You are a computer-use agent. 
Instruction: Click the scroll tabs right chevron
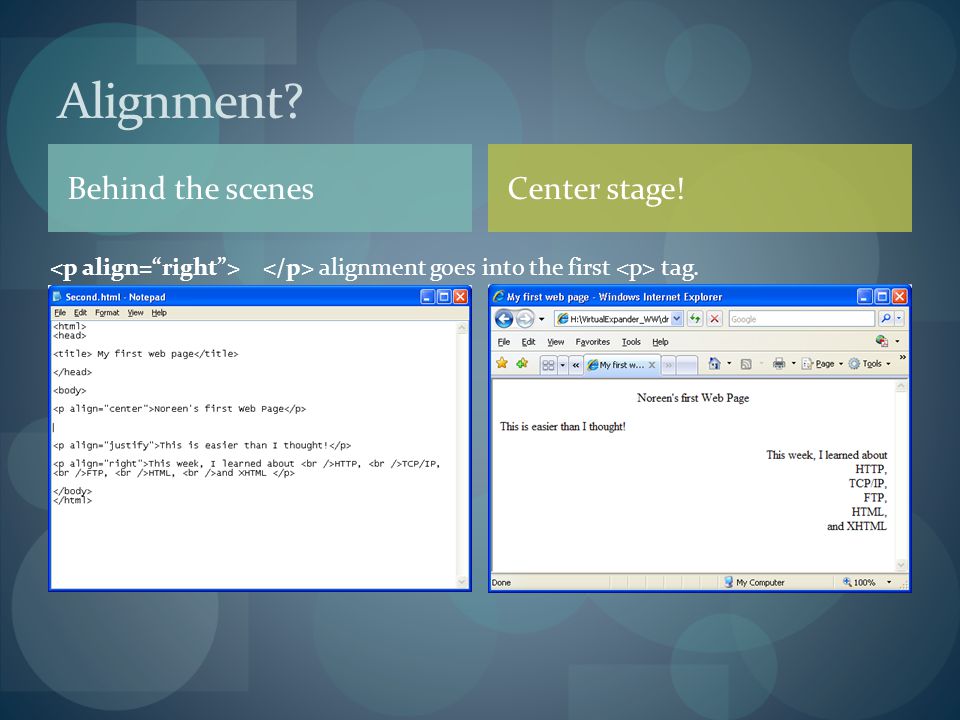[668, 366]
